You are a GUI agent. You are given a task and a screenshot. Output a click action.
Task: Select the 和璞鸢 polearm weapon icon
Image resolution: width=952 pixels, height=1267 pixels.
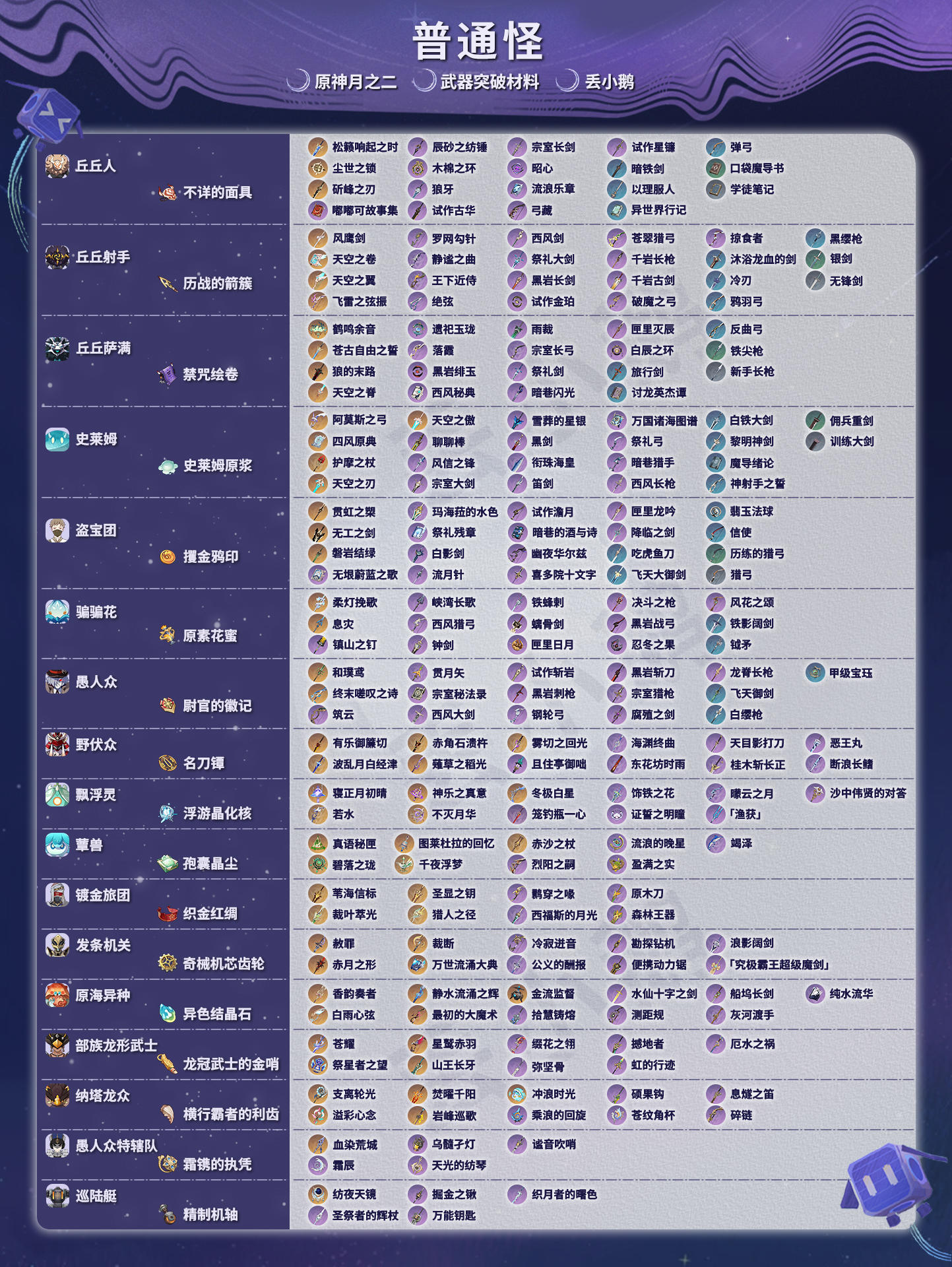(318, 672)
